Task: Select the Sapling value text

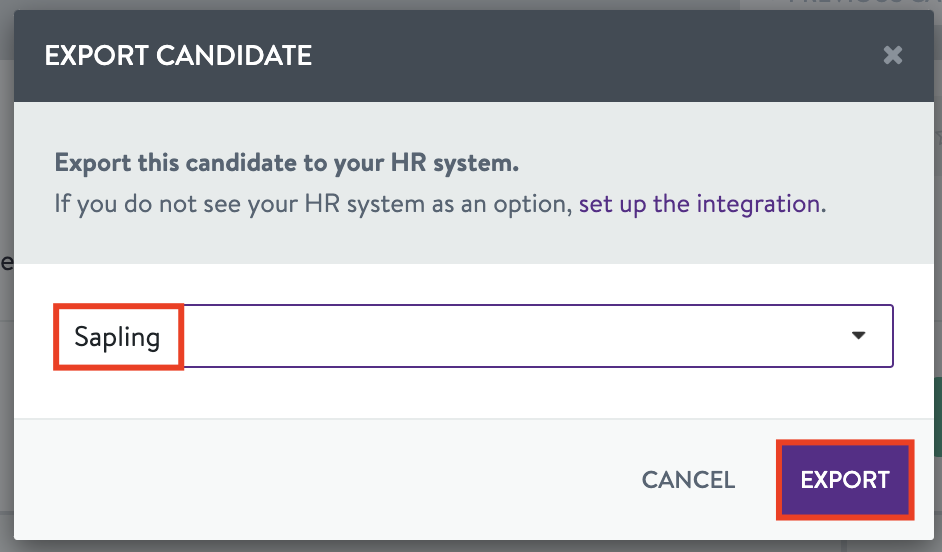Action: click(x=117, y=337)
